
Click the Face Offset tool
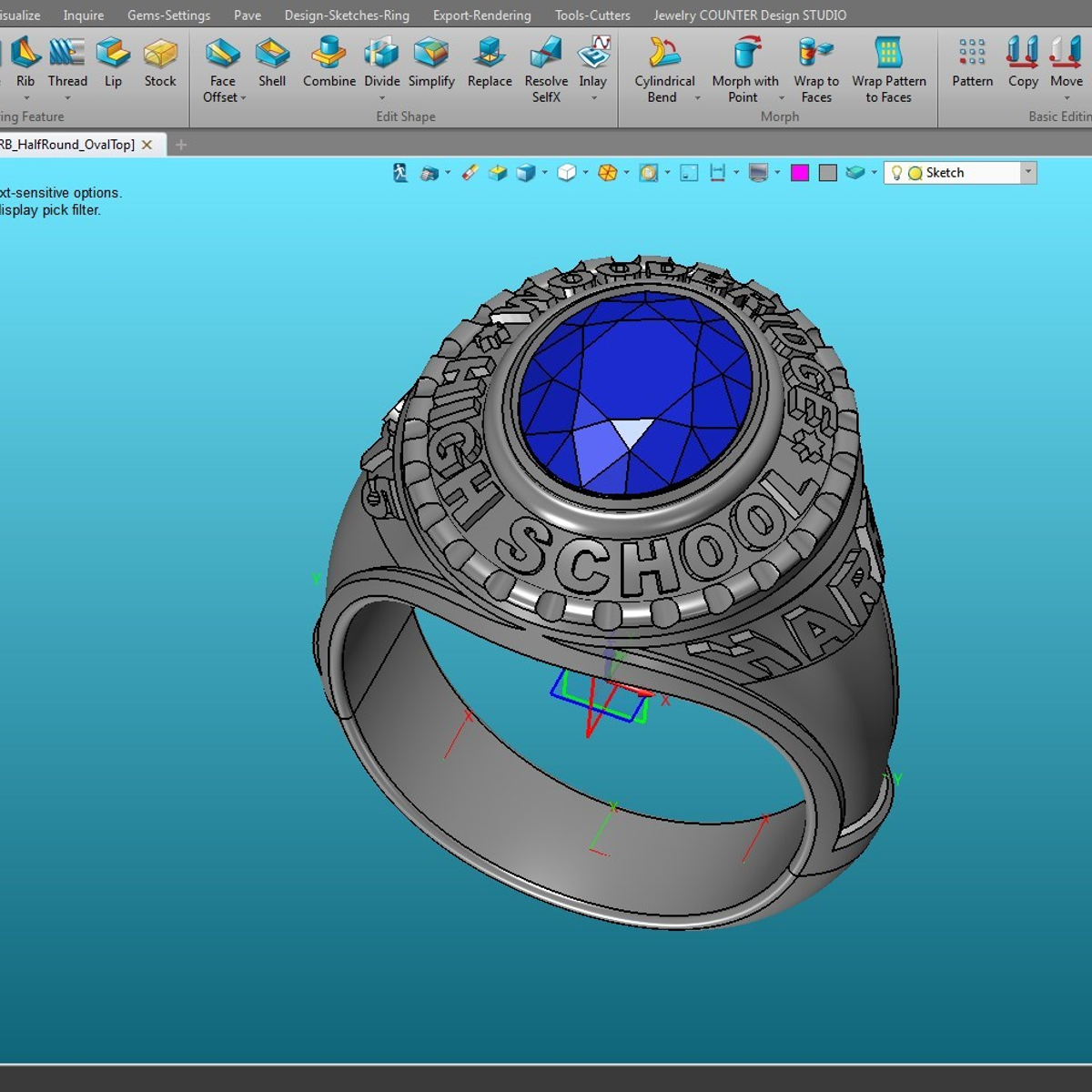222,70
